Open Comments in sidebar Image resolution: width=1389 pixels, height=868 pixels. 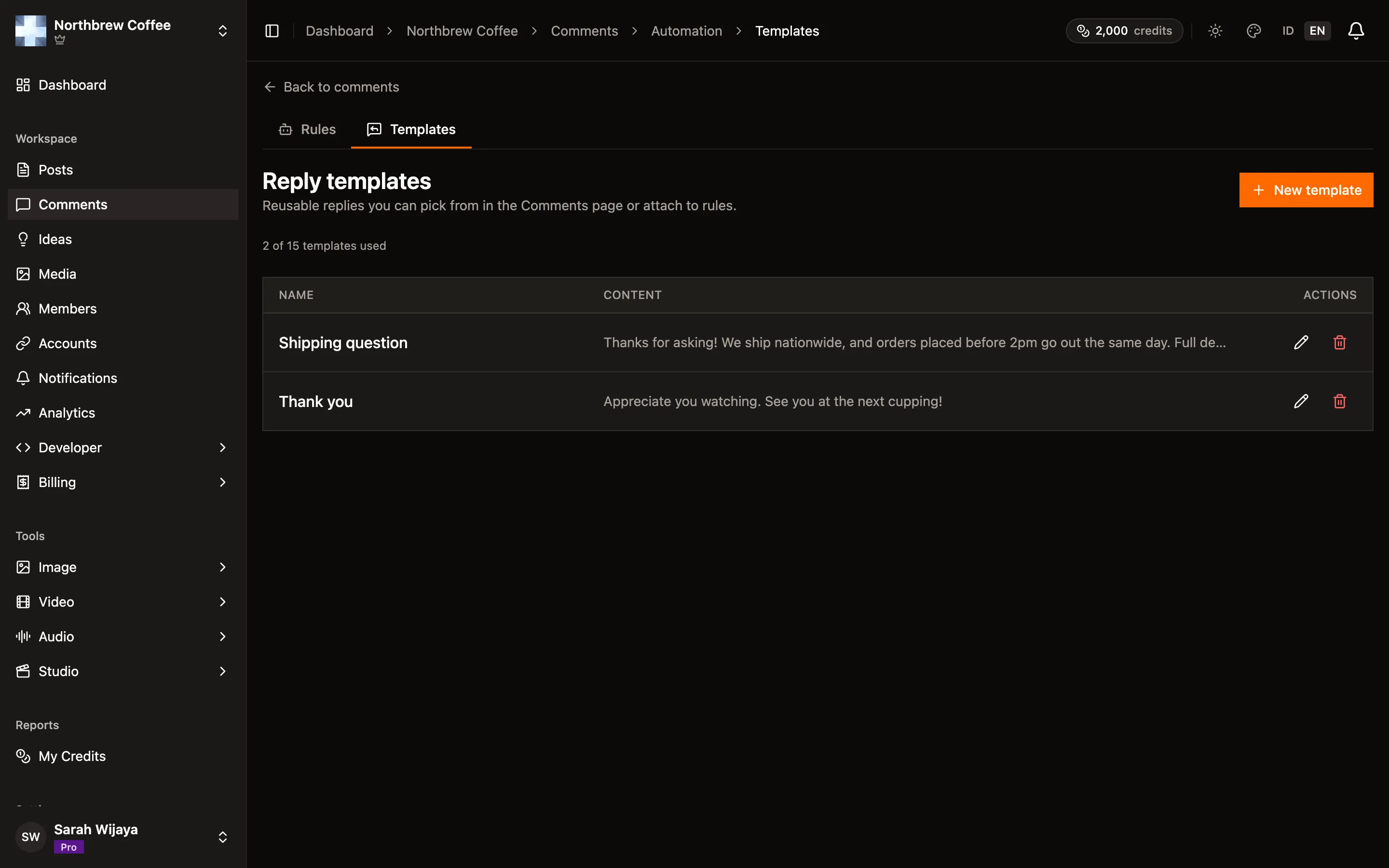pos(123,204)
